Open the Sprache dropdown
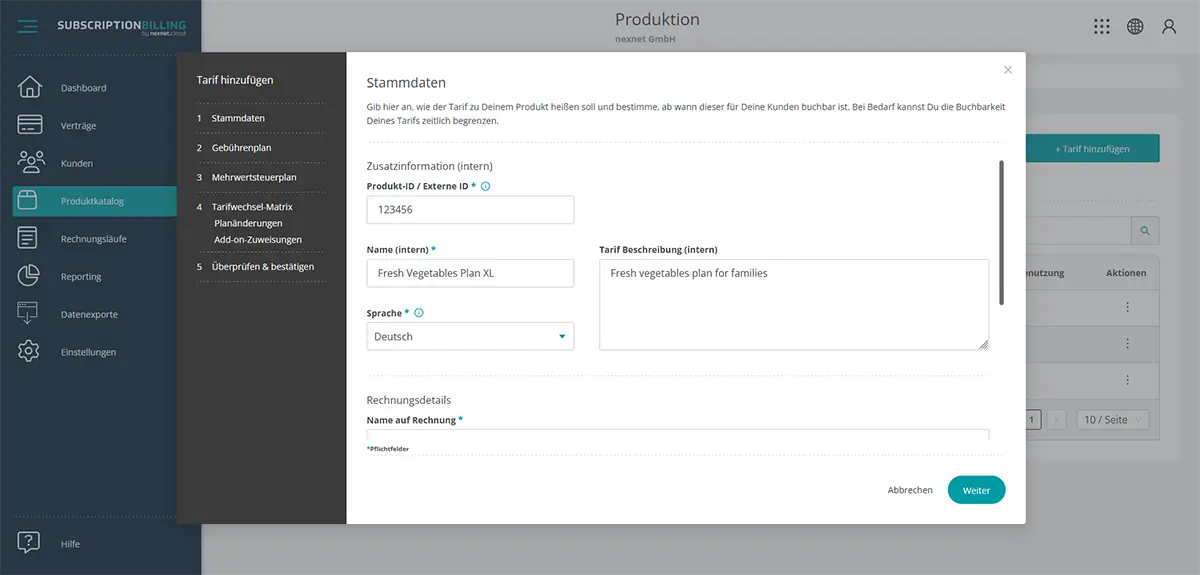The width and height of the screenshot is (1200, 575). coord(470,337)
